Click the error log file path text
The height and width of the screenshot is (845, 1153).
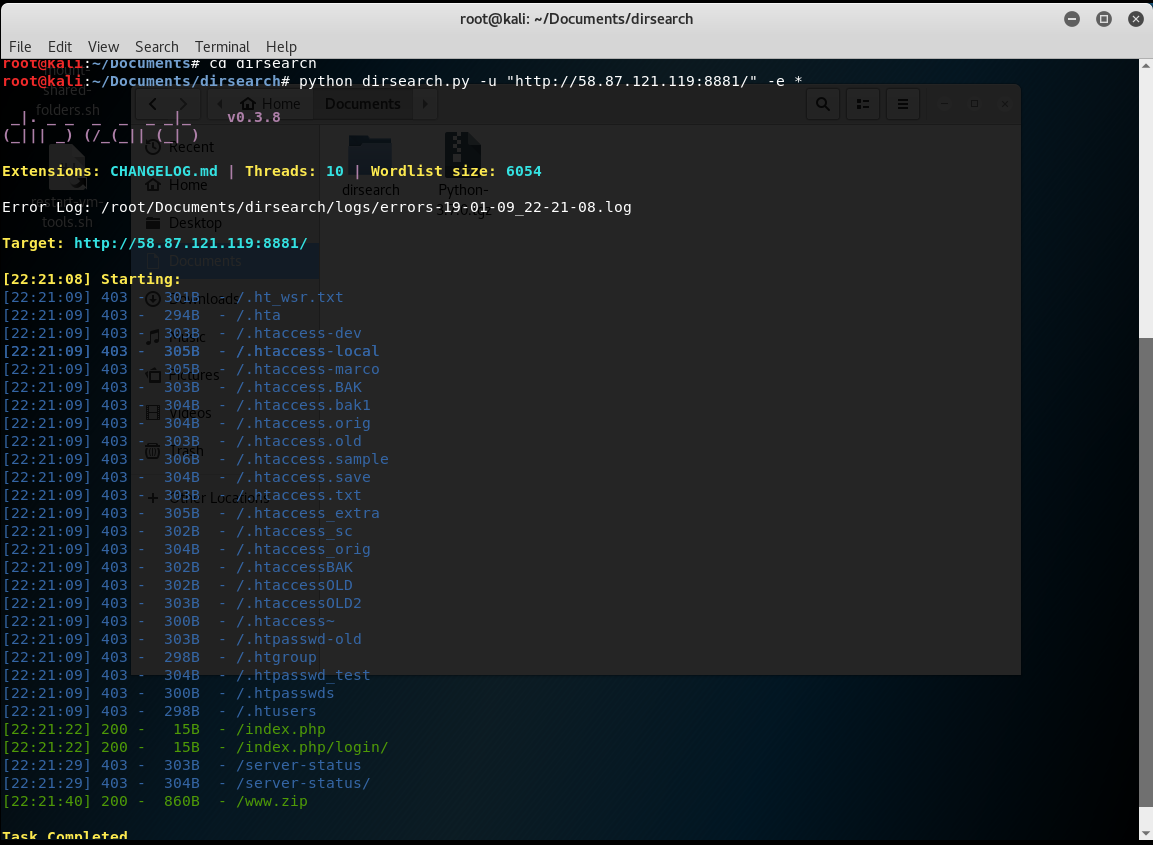(366, 207)
